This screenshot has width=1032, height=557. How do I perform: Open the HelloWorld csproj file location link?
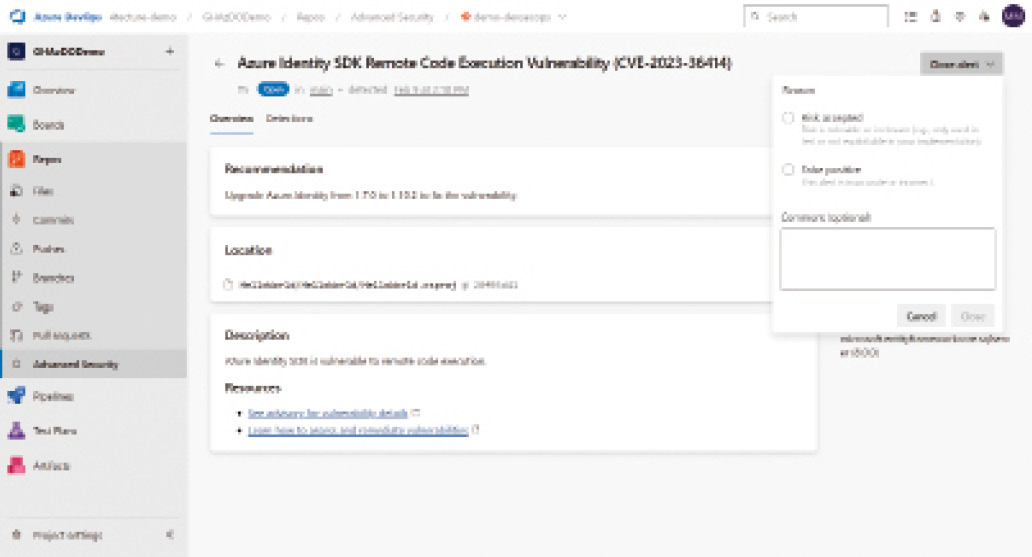347,285
